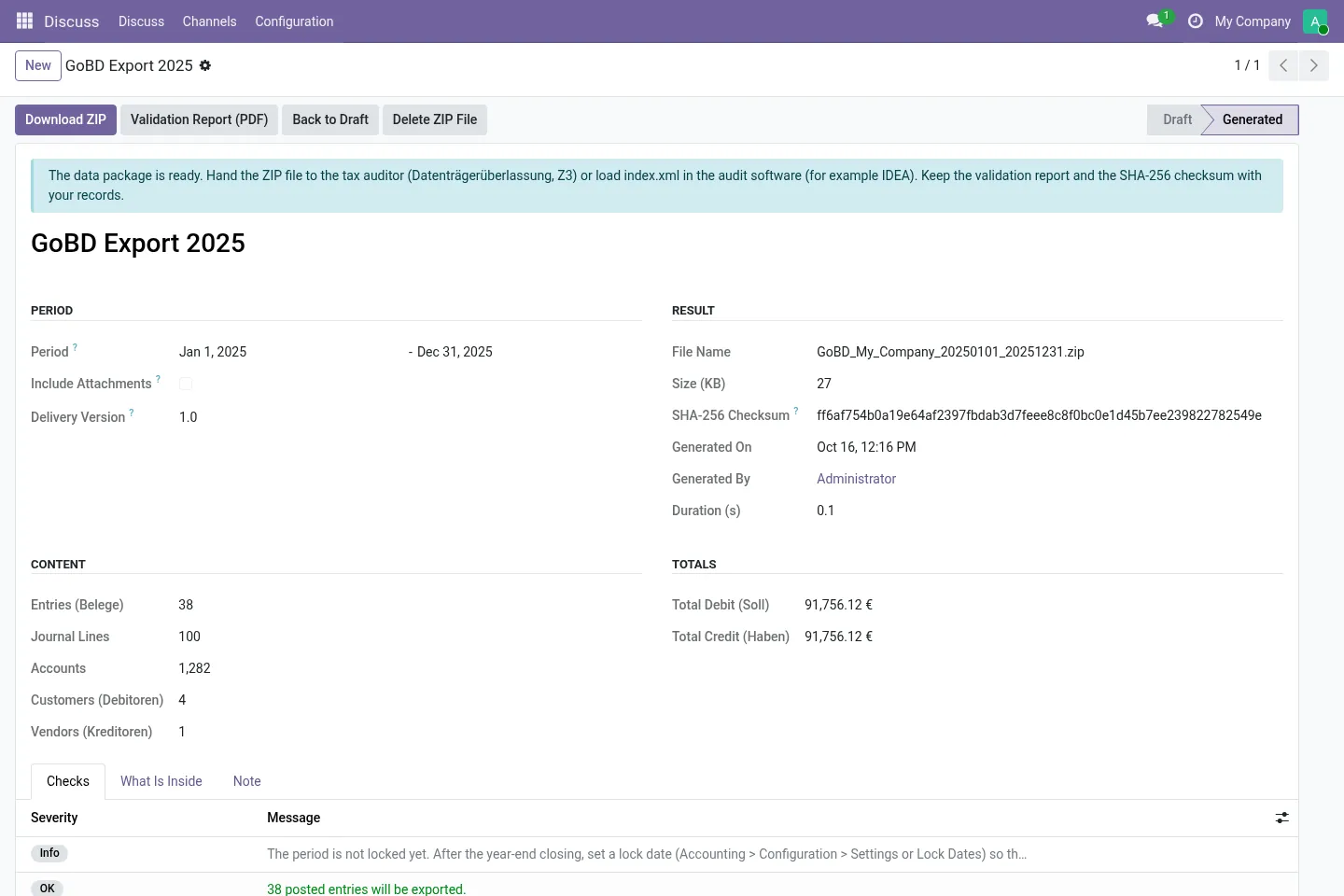Click the period start date Jan 1, 2025
The width and height of the screenshot is (1344, 896).
coord(213,352)
